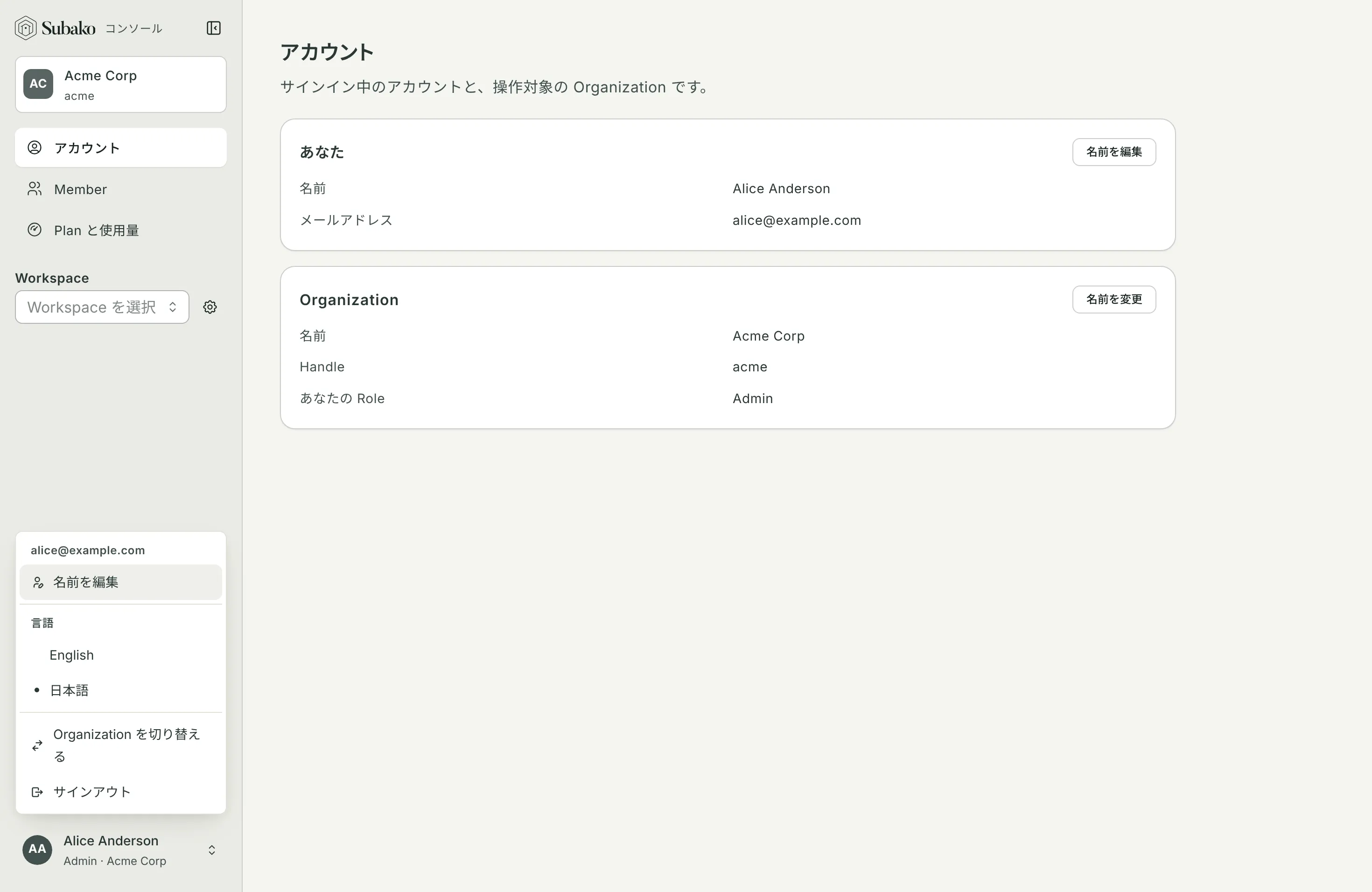Open アカウント in the sidebar navigation
Screen dimensions: 1372x892
(120, 147)
